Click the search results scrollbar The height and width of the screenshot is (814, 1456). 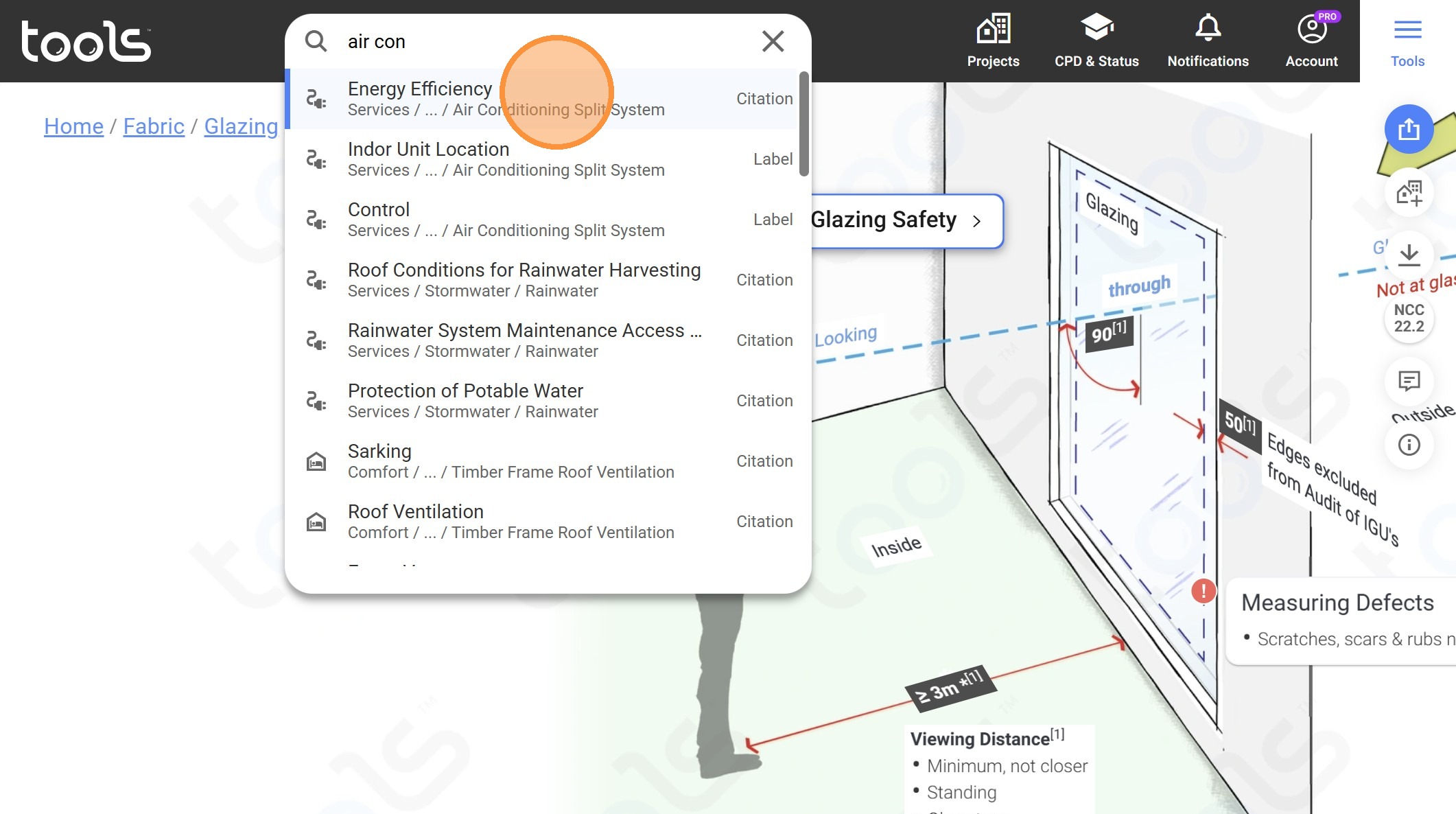(803, 124)
